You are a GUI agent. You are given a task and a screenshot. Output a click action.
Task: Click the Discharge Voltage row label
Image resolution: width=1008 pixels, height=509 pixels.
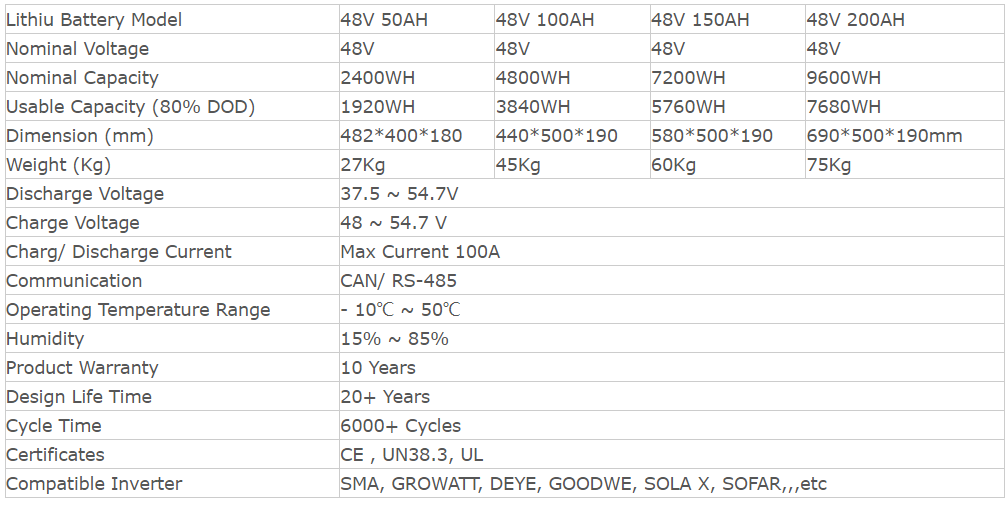pyautogui.click(x=85, y=193)
